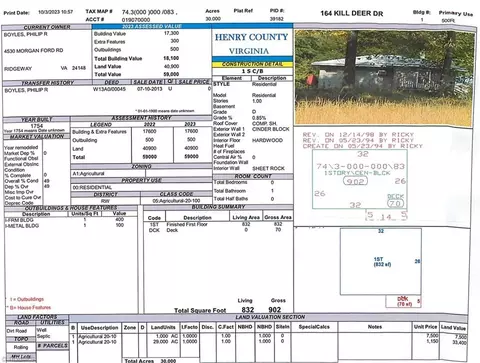Click the account number '019070000'
The image size is (480, 363).
coord(136,20)
